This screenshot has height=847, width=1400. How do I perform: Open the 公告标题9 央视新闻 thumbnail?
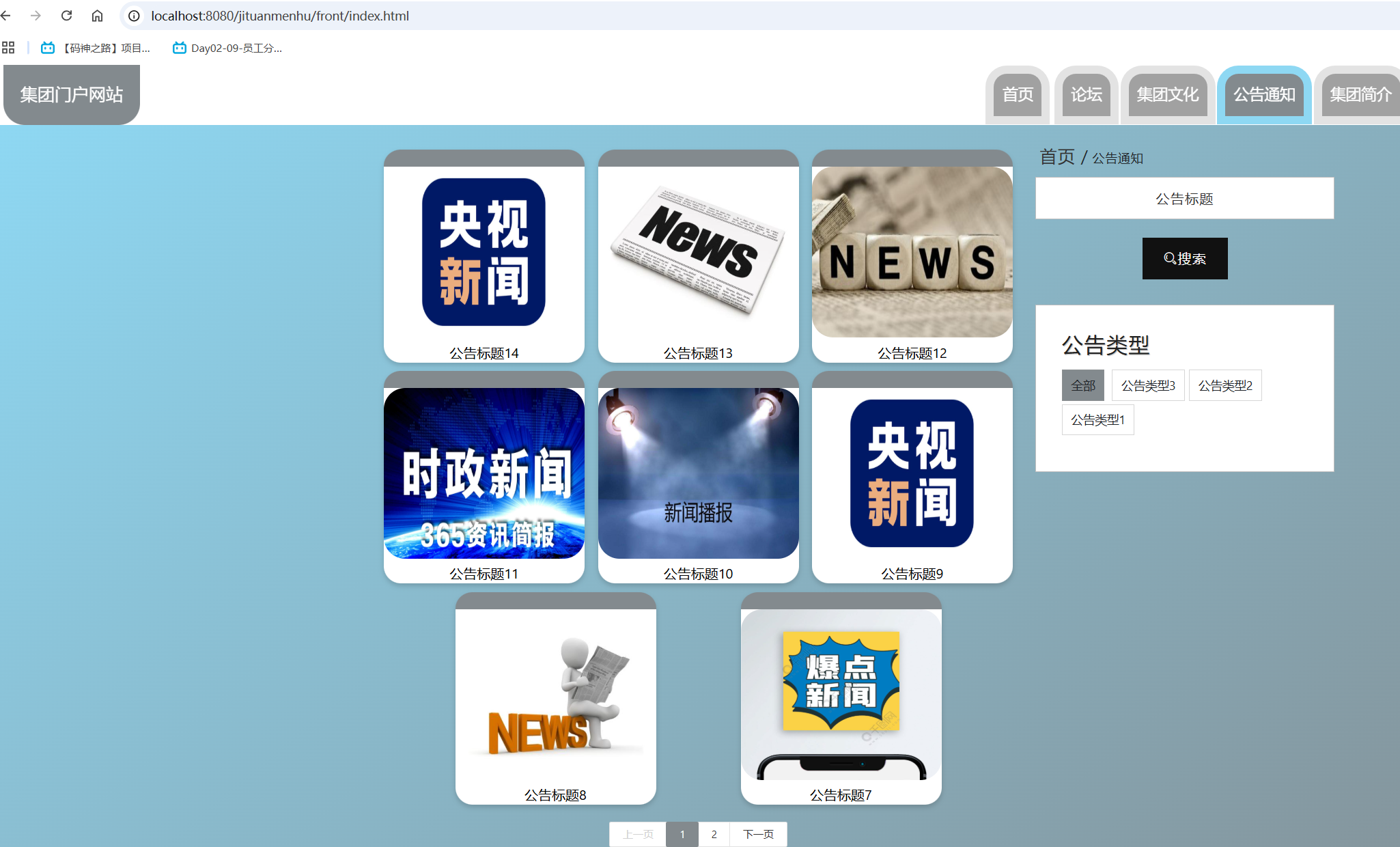(912, 473)
